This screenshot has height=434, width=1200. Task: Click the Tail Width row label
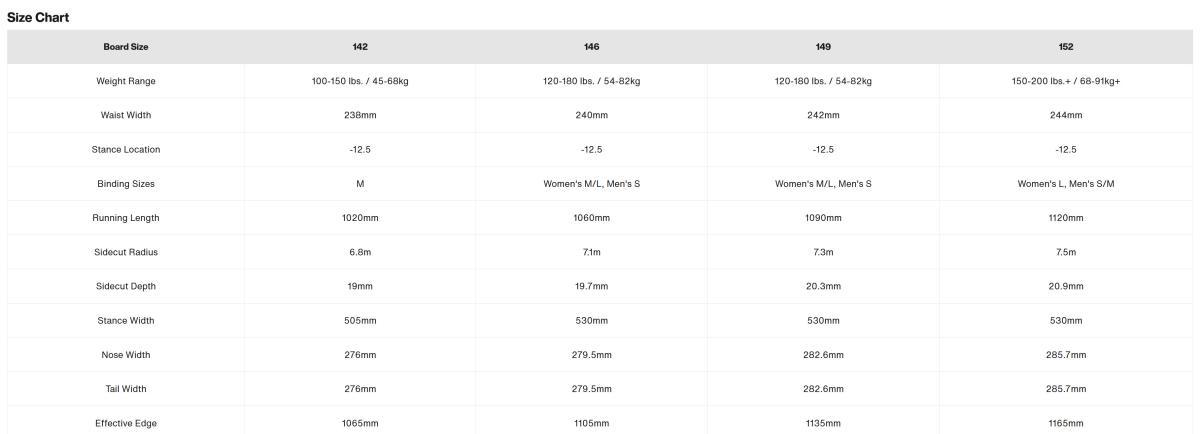click(x=126, y=389)
